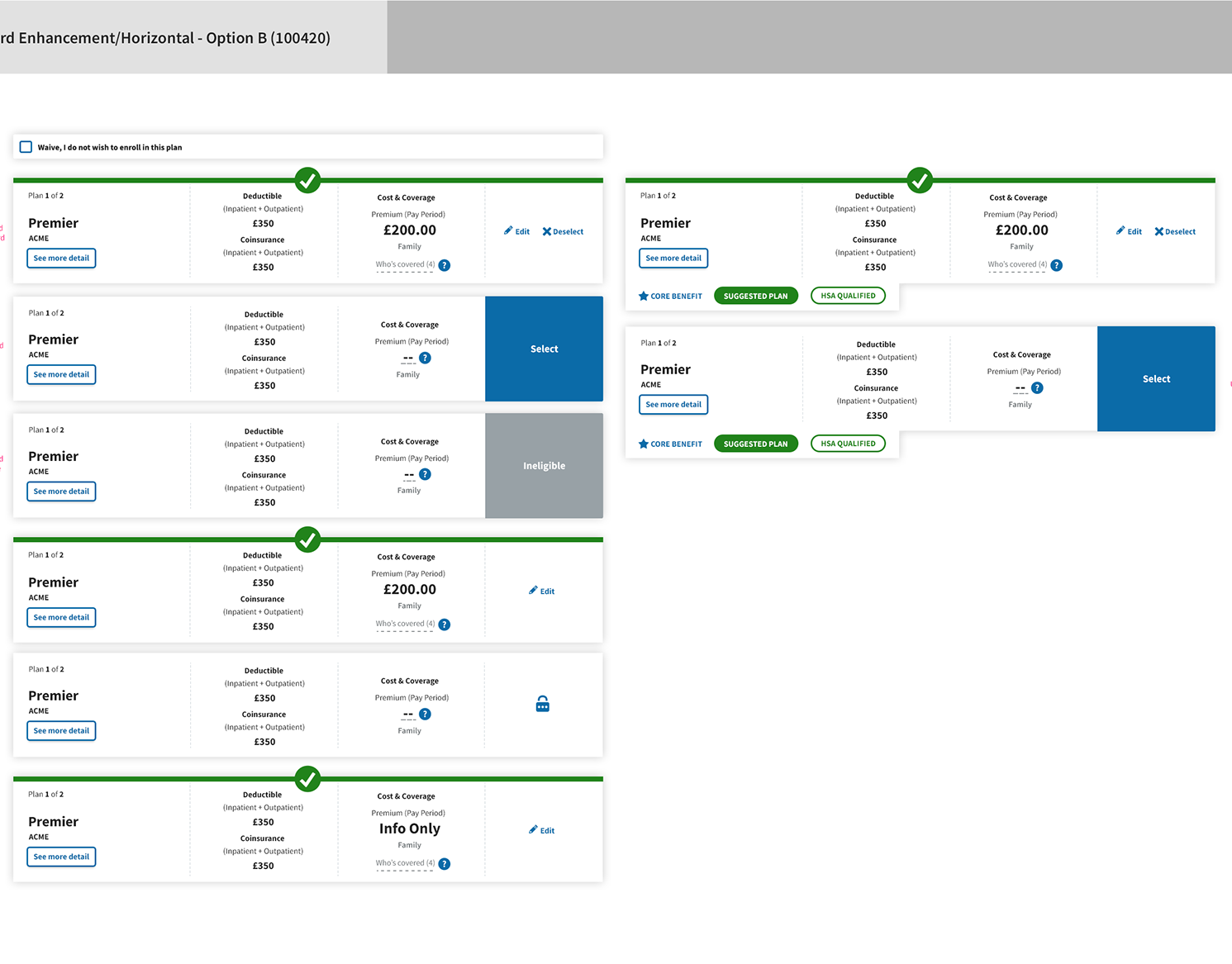Click the help icon beside Who's covered in top-left card
This screenshot has height=964, width=1232.
pyautogui.click(x=445, y=265)
